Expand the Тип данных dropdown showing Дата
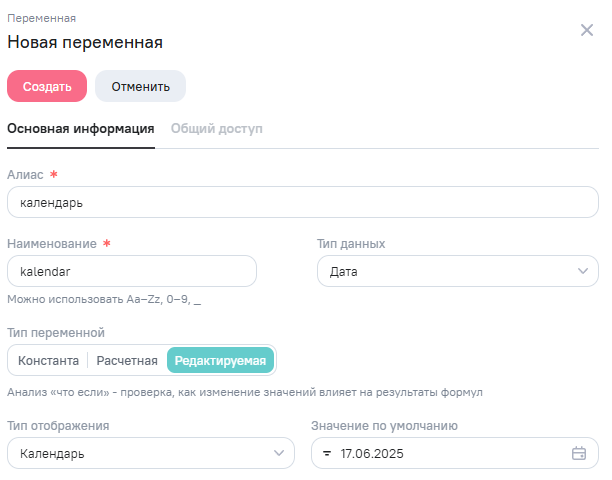612x480 pixels. 450,271
